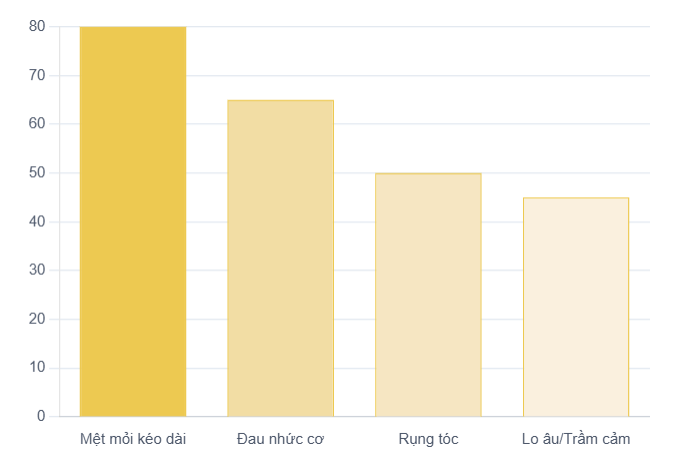Click the Rụng tóc bar
The height and width of the screenshot is (462, 677).
[428, 294]
